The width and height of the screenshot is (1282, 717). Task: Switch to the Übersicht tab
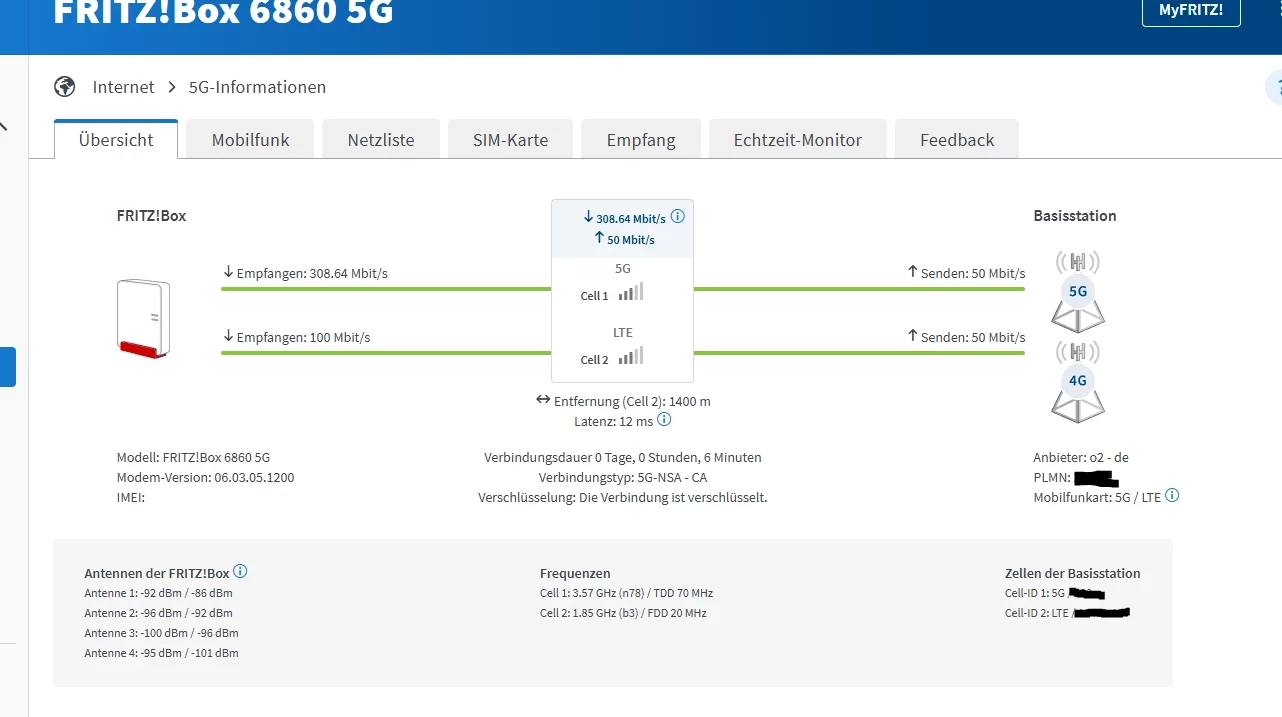[116, 140]
